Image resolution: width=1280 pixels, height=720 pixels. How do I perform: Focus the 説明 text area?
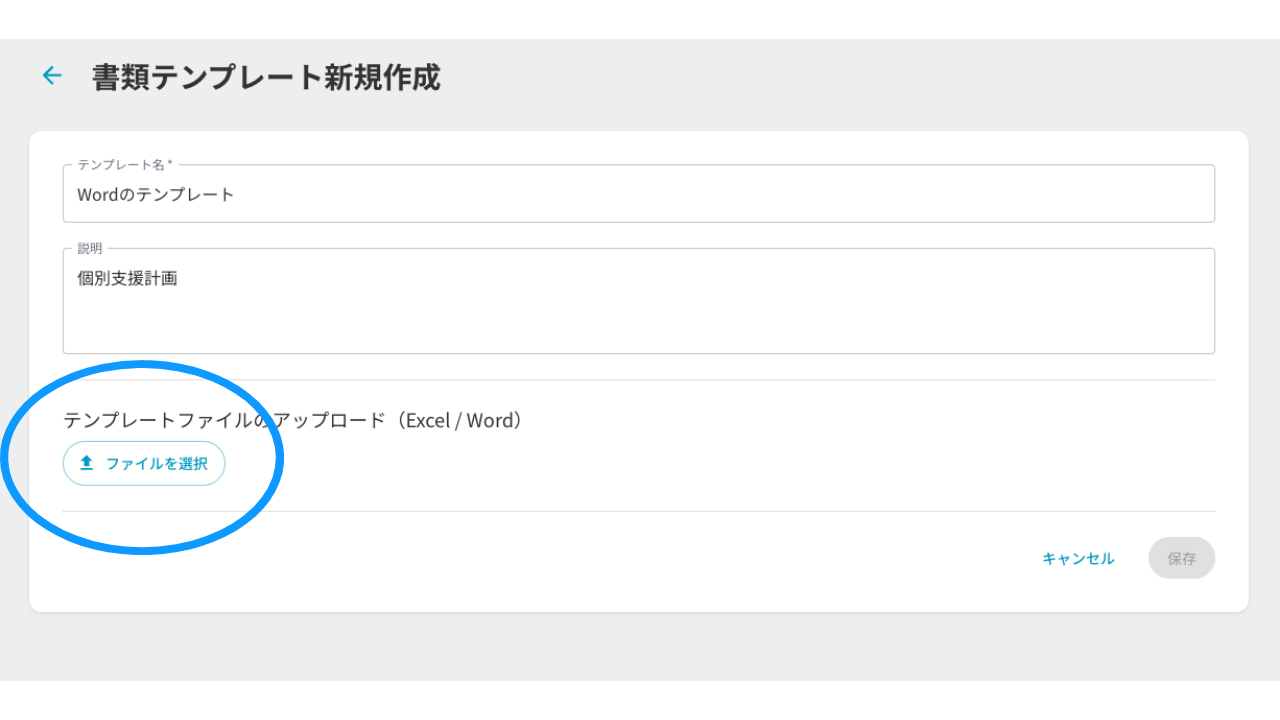(x=639, y=301)
